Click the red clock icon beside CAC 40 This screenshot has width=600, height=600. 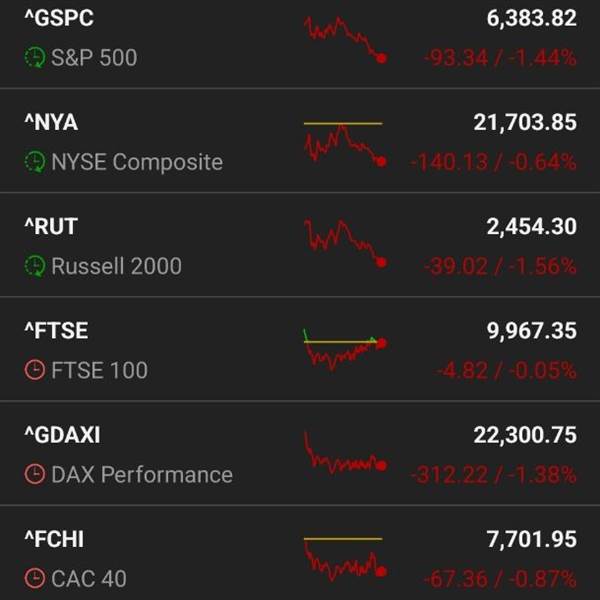tap(35, 578)
